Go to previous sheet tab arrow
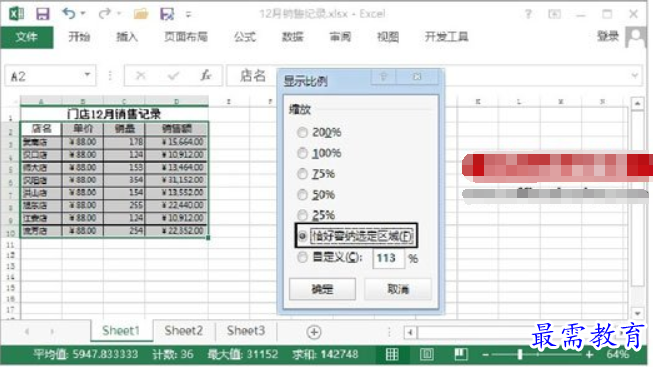This screenshot has height=367, width=653. 27,332
